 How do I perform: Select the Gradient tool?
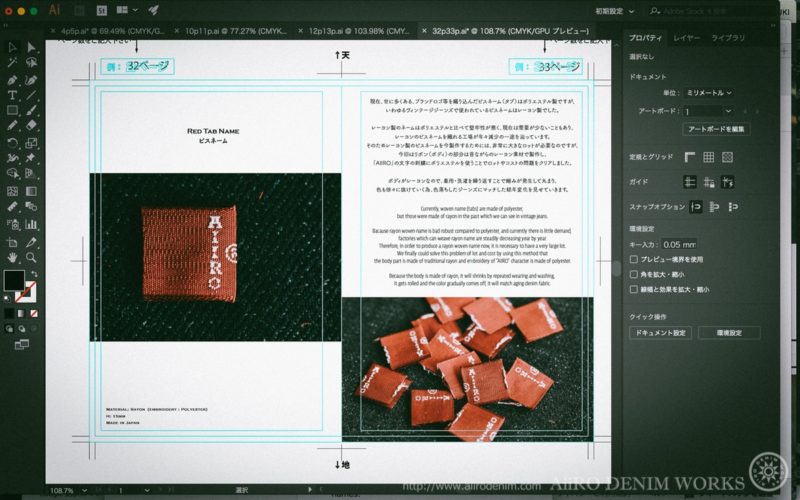point(31,191)
